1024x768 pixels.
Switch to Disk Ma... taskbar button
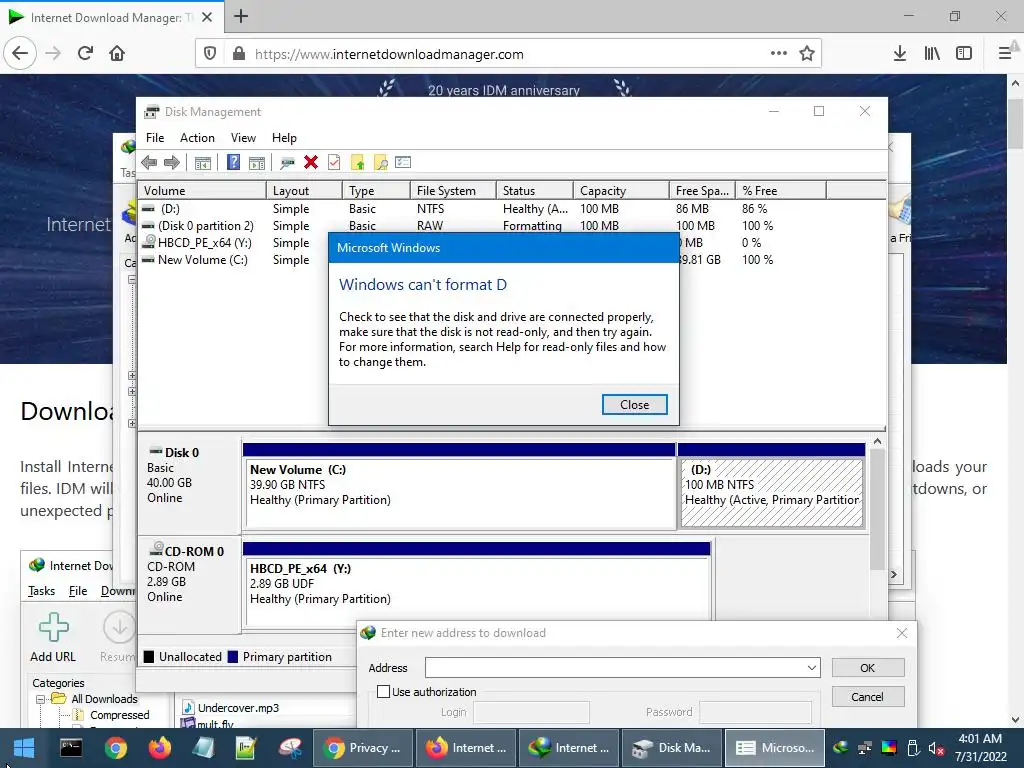pos(673,748)
